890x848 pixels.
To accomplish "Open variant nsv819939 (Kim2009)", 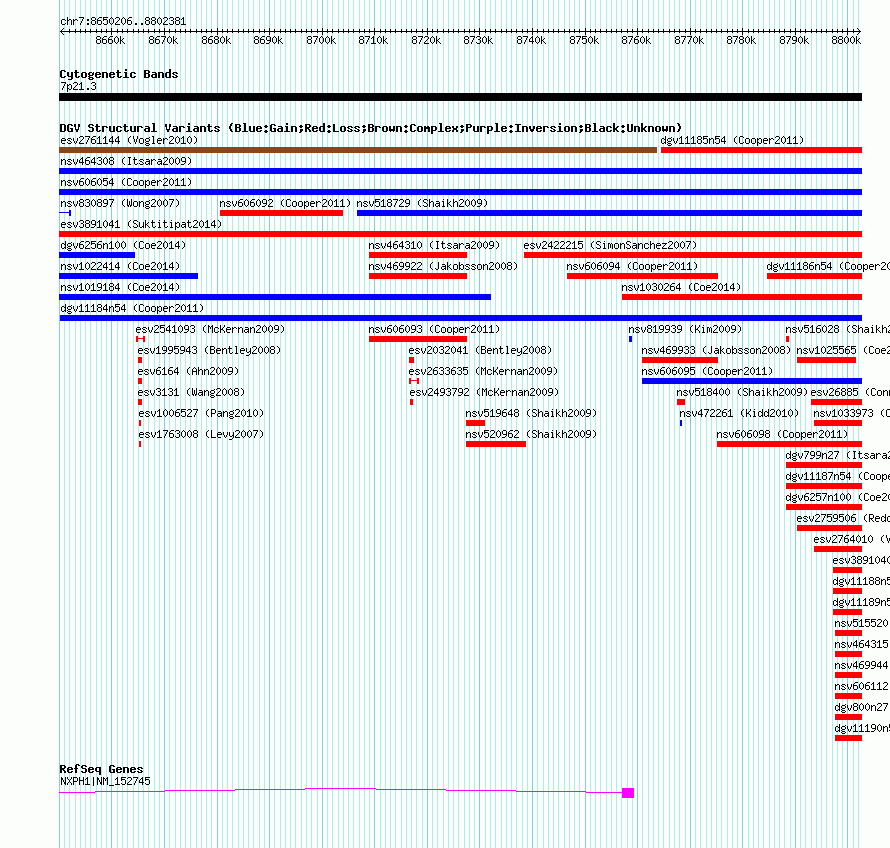I will [631, 339].
